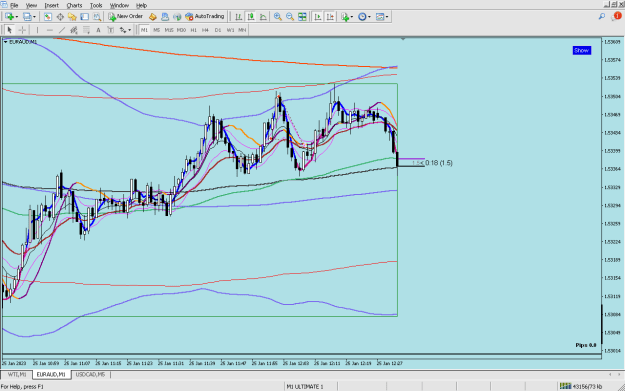Select the Text Label tool
This screenshot has width=625, height=391.
[110, 30]
